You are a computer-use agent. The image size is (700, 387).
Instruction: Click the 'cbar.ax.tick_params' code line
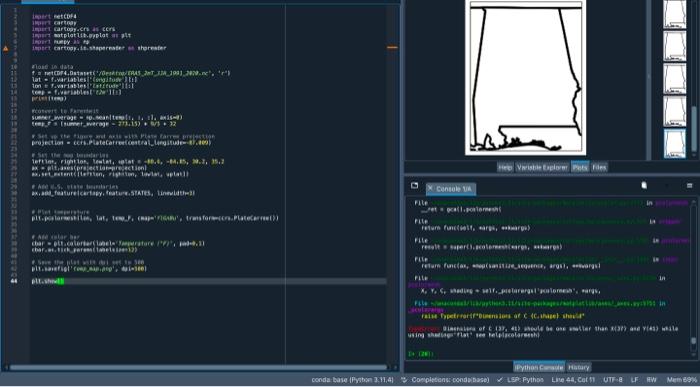click(x=84, y=250)
